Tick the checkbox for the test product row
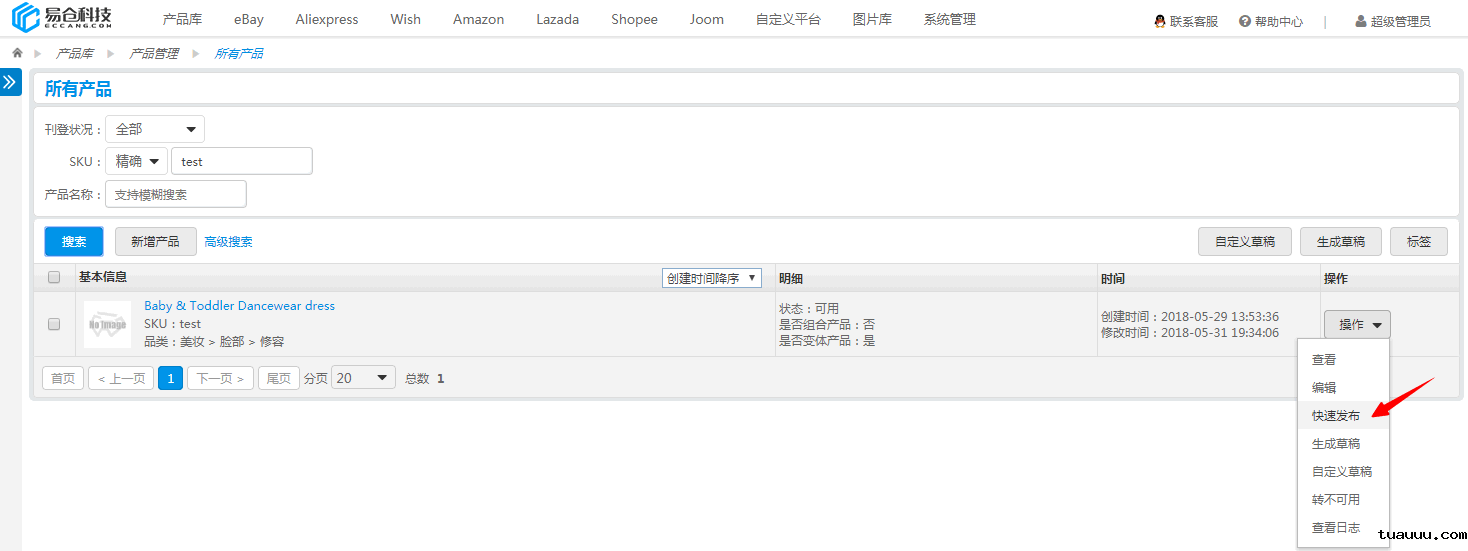Screen dimensions: 1468x551 click(54, 324)
